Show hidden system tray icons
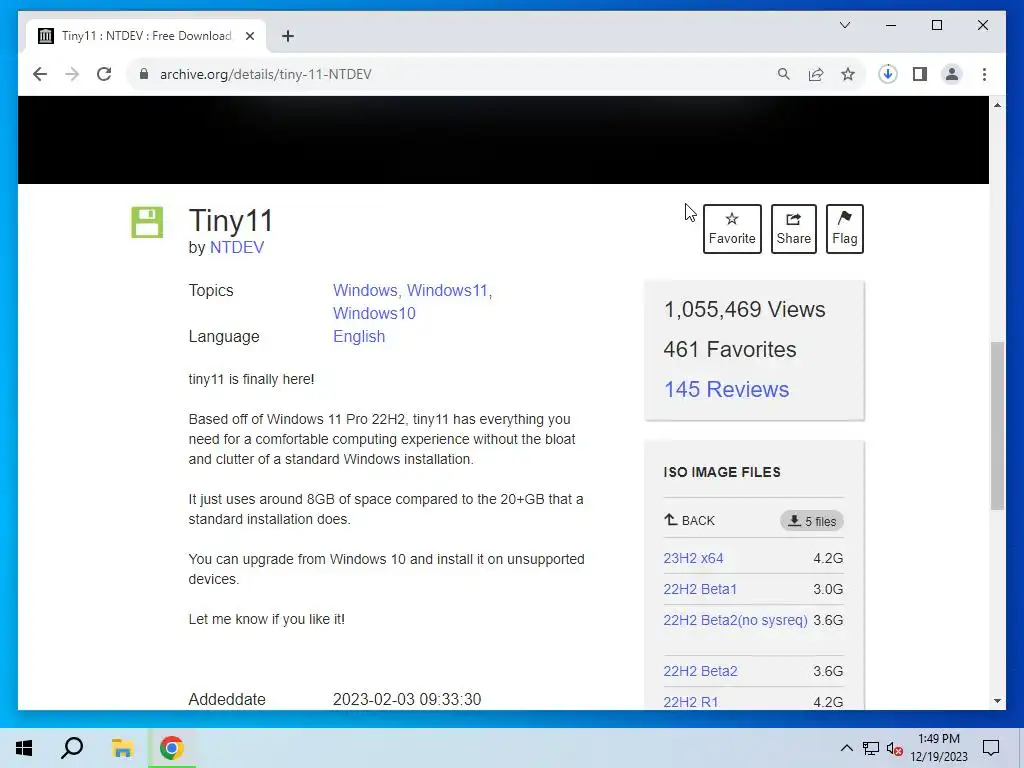 point(846,748)
